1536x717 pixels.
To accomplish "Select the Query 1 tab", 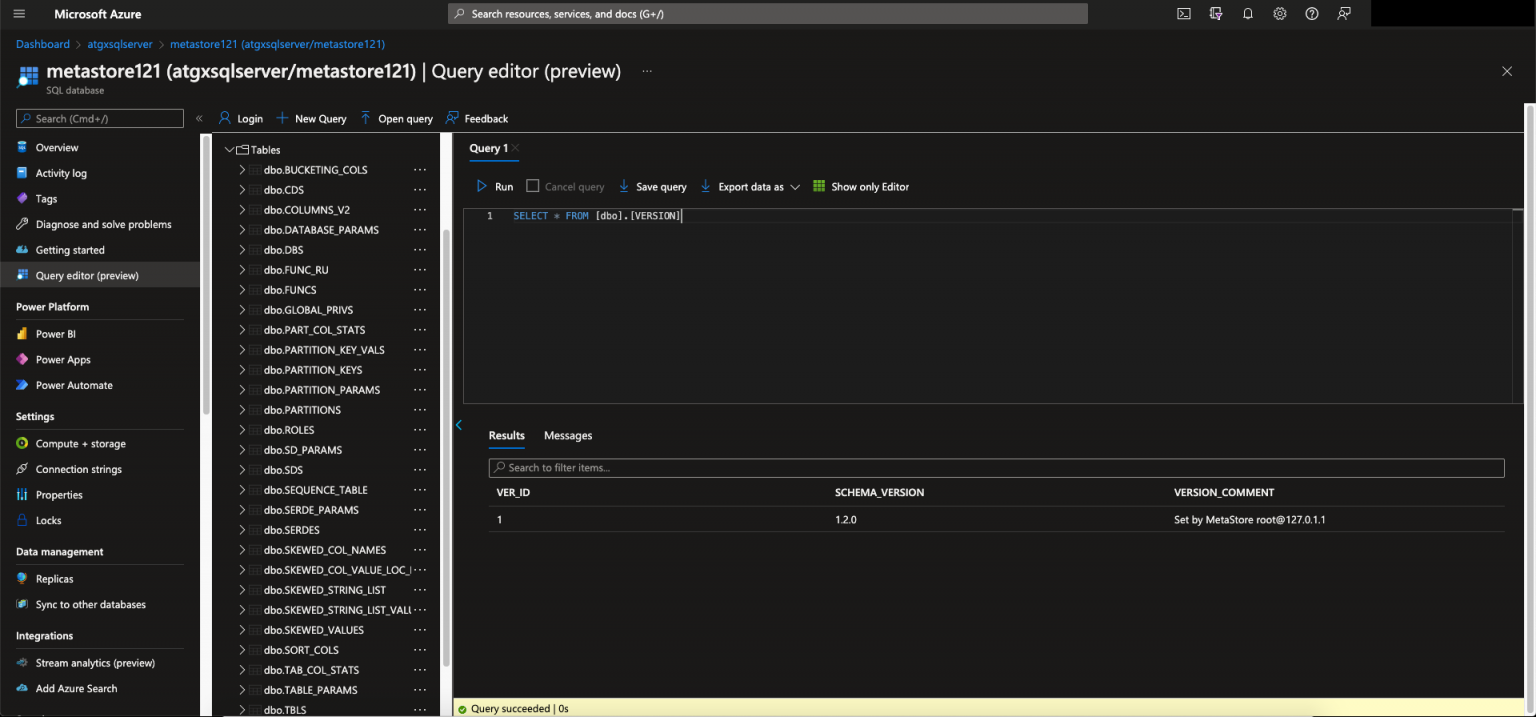I will click(487, 147).
